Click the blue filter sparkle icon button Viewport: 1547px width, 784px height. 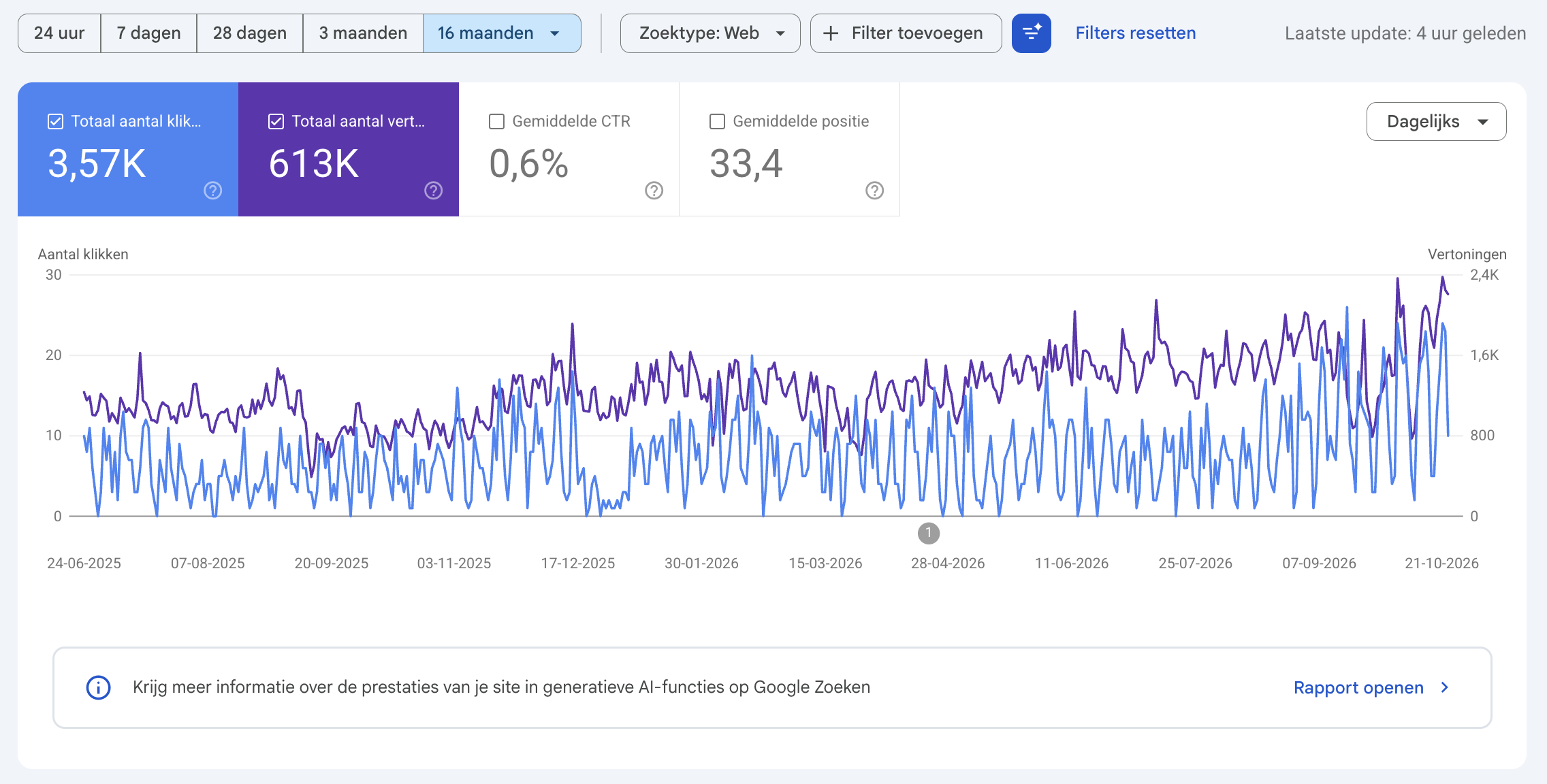pos(1031,33)
